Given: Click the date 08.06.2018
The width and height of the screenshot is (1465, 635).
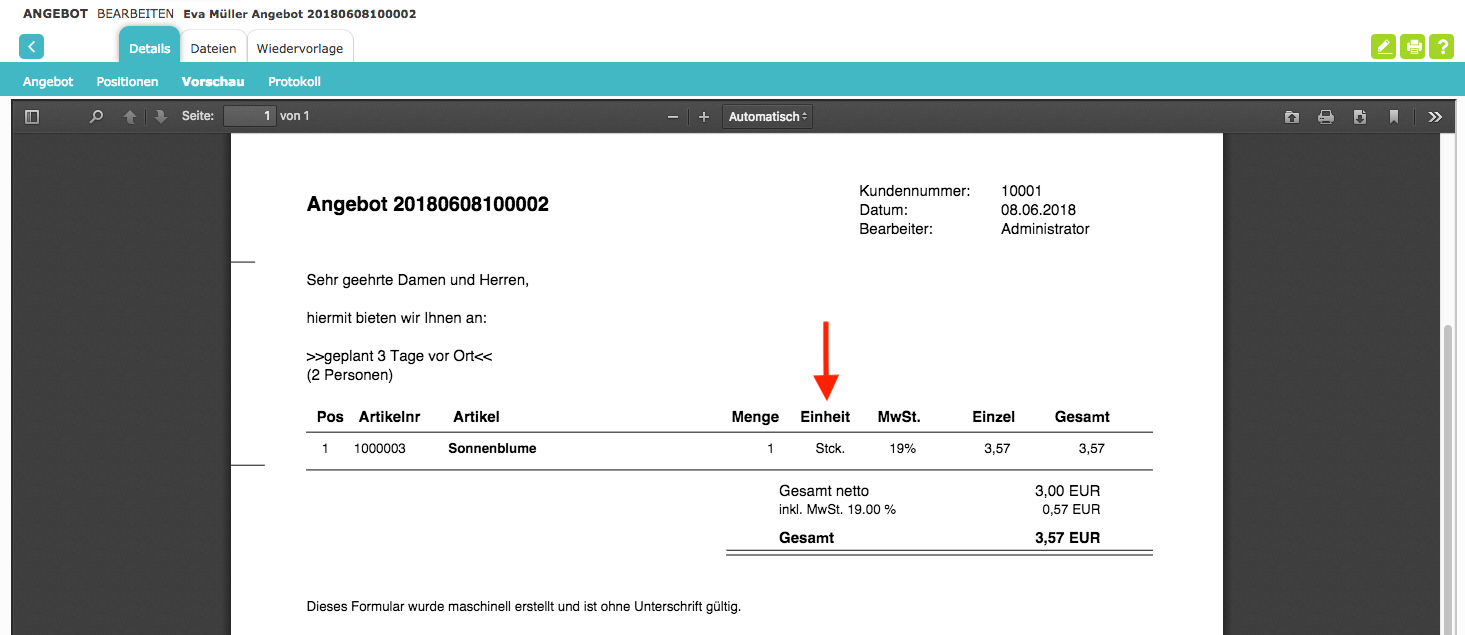Looking at the screenshot, I should [1038, 210].
